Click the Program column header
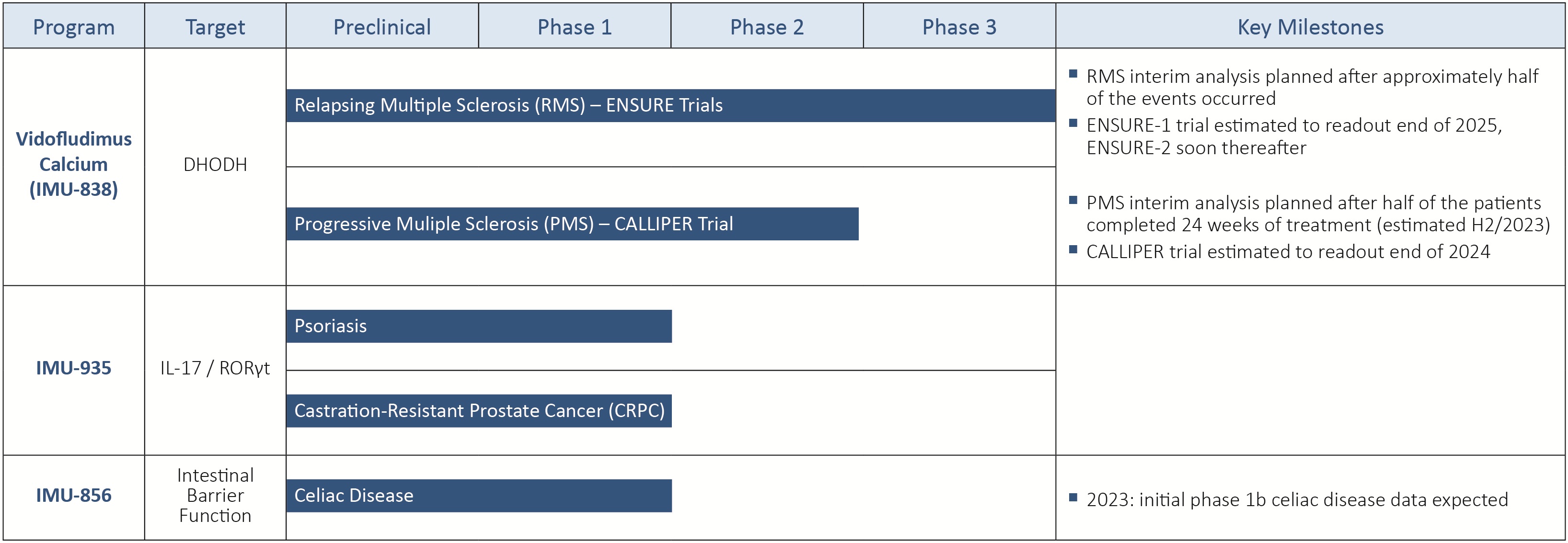Image resolution: width=1568 pixels, height=543 pixels. tap(74, 27)
